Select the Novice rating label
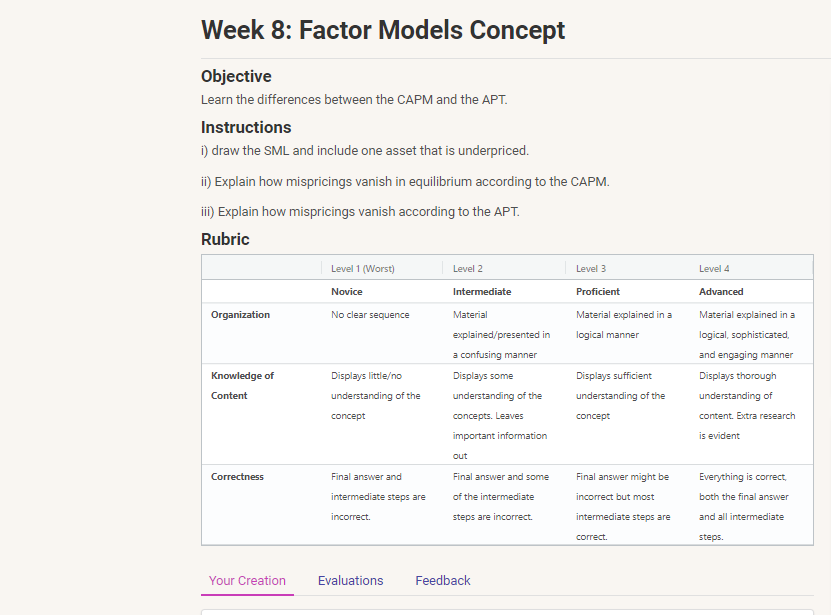This screenshot has width=831, height=615. click(x=346, y=291)
